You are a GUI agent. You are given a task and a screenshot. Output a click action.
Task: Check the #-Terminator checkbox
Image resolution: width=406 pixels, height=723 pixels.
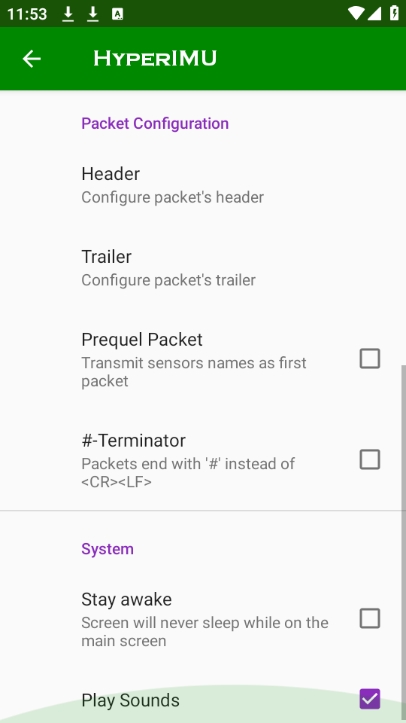[370, 460]
